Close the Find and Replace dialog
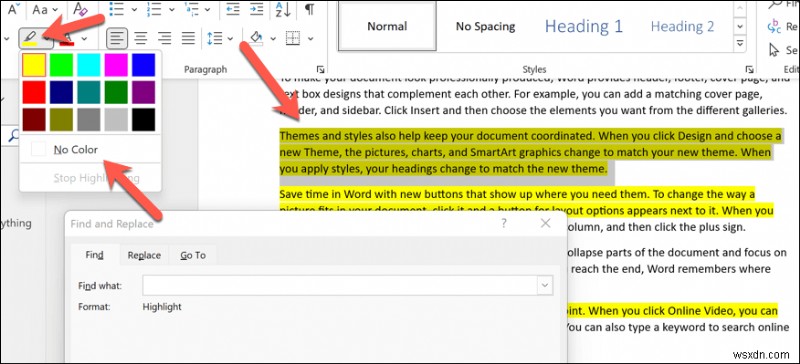This screenshot has width=800, height=364. point(545,223)
